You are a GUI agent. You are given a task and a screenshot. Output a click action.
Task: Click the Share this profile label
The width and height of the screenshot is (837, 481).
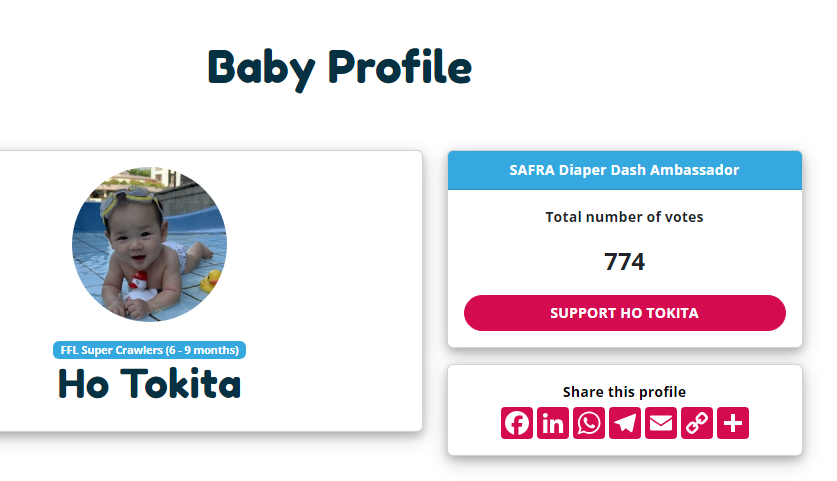(x=624, y=392)
